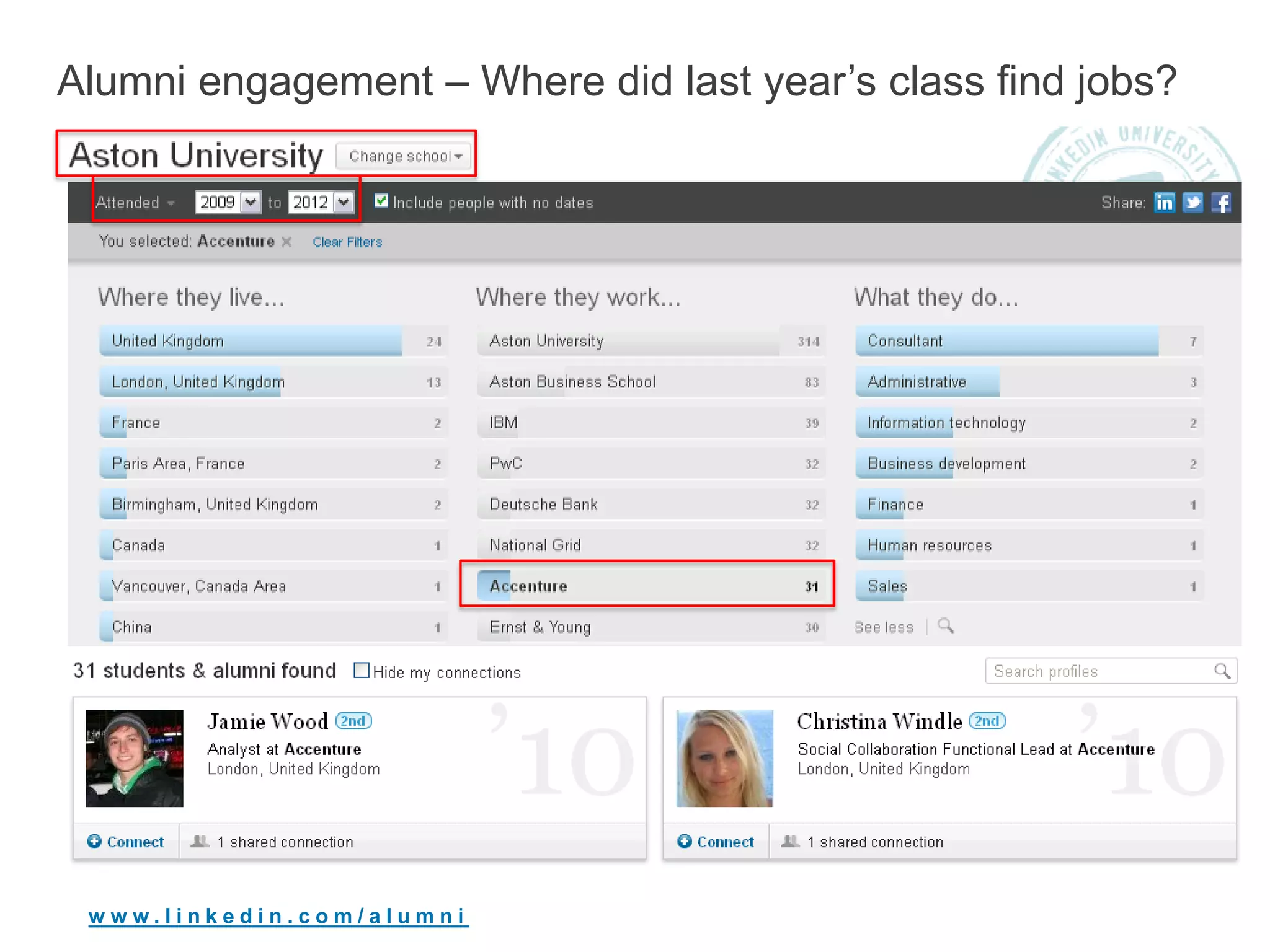
Task: Filter by France location
Action: pos(273,423)
